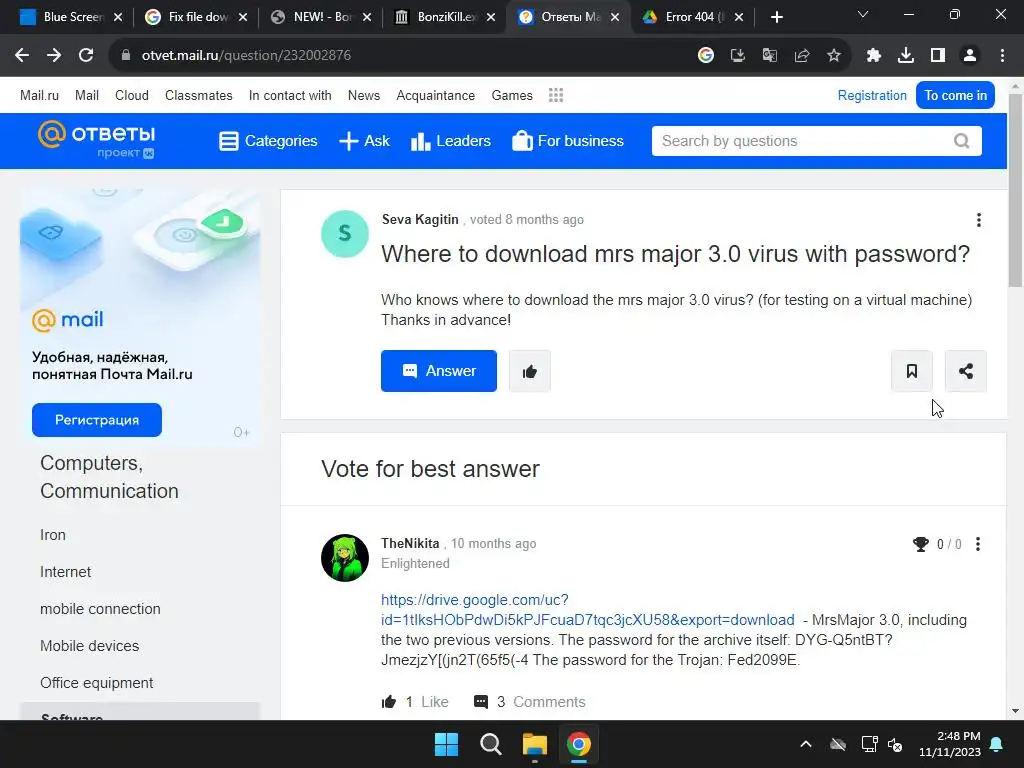Open the Mail.ru link in top bar

[39, 95]
